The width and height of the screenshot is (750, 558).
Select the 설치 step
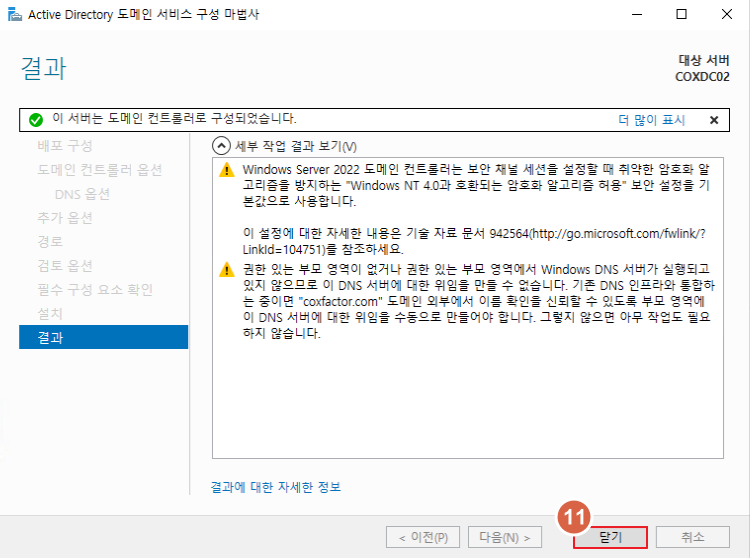(50, 313)
